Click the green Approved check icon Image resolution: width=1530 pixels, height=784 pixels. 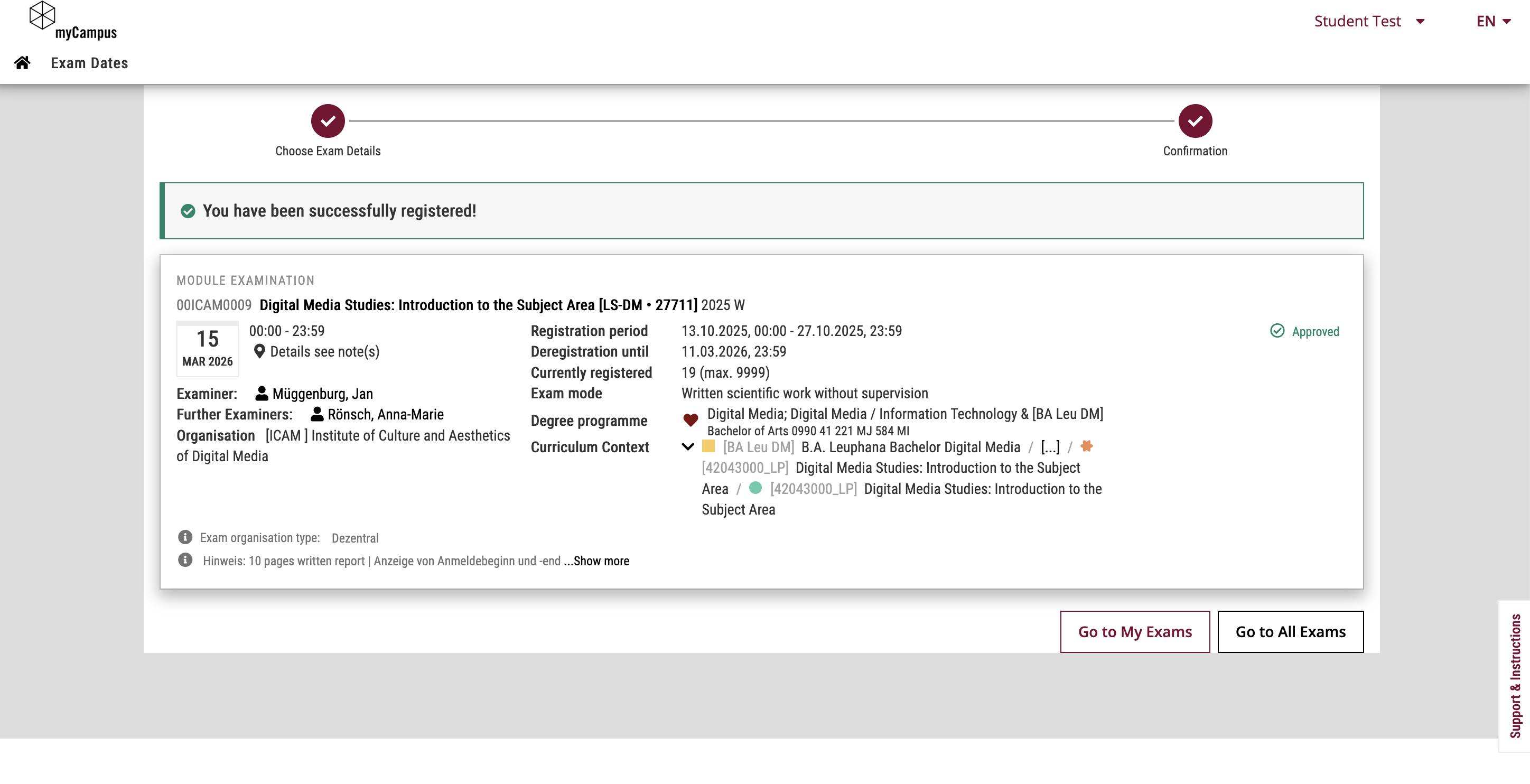click(1277, 331)
